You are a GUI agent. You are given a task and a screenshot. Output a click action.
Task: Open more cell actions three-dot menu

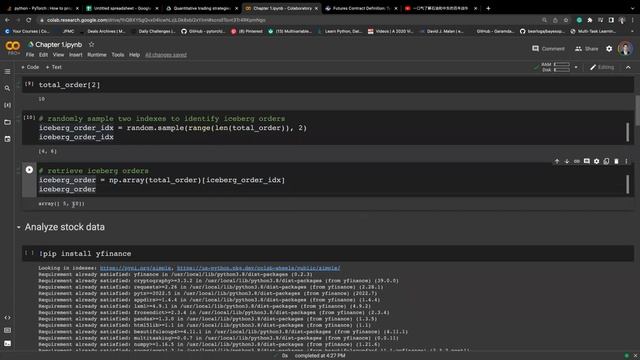coord(626,162)
